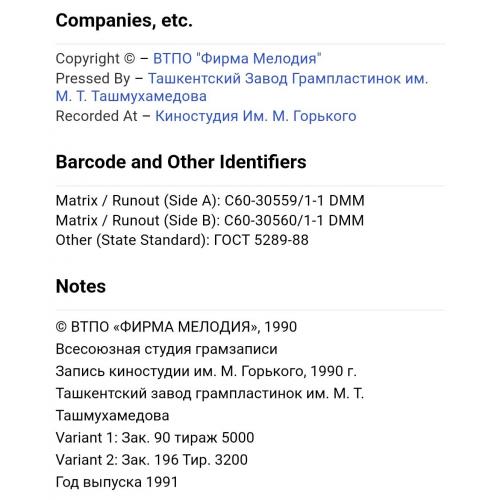Click the Запись киностудии им. М. Горького note

[x=206, y=371]
